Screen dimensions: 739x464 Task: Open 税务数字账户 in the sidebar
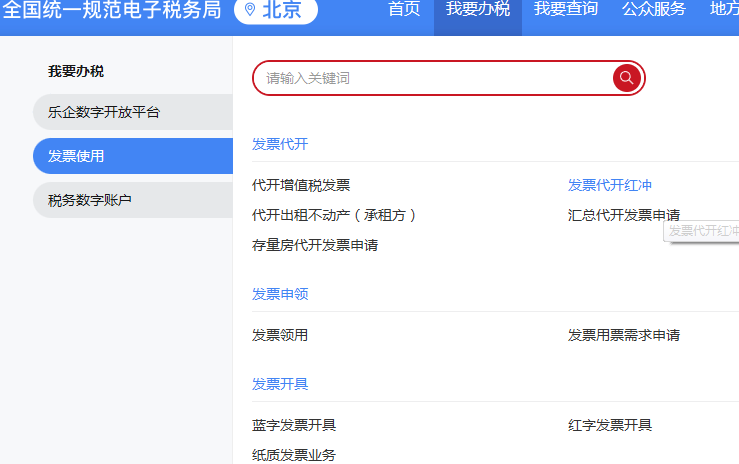pyautogui.click(x=90, y=200)
